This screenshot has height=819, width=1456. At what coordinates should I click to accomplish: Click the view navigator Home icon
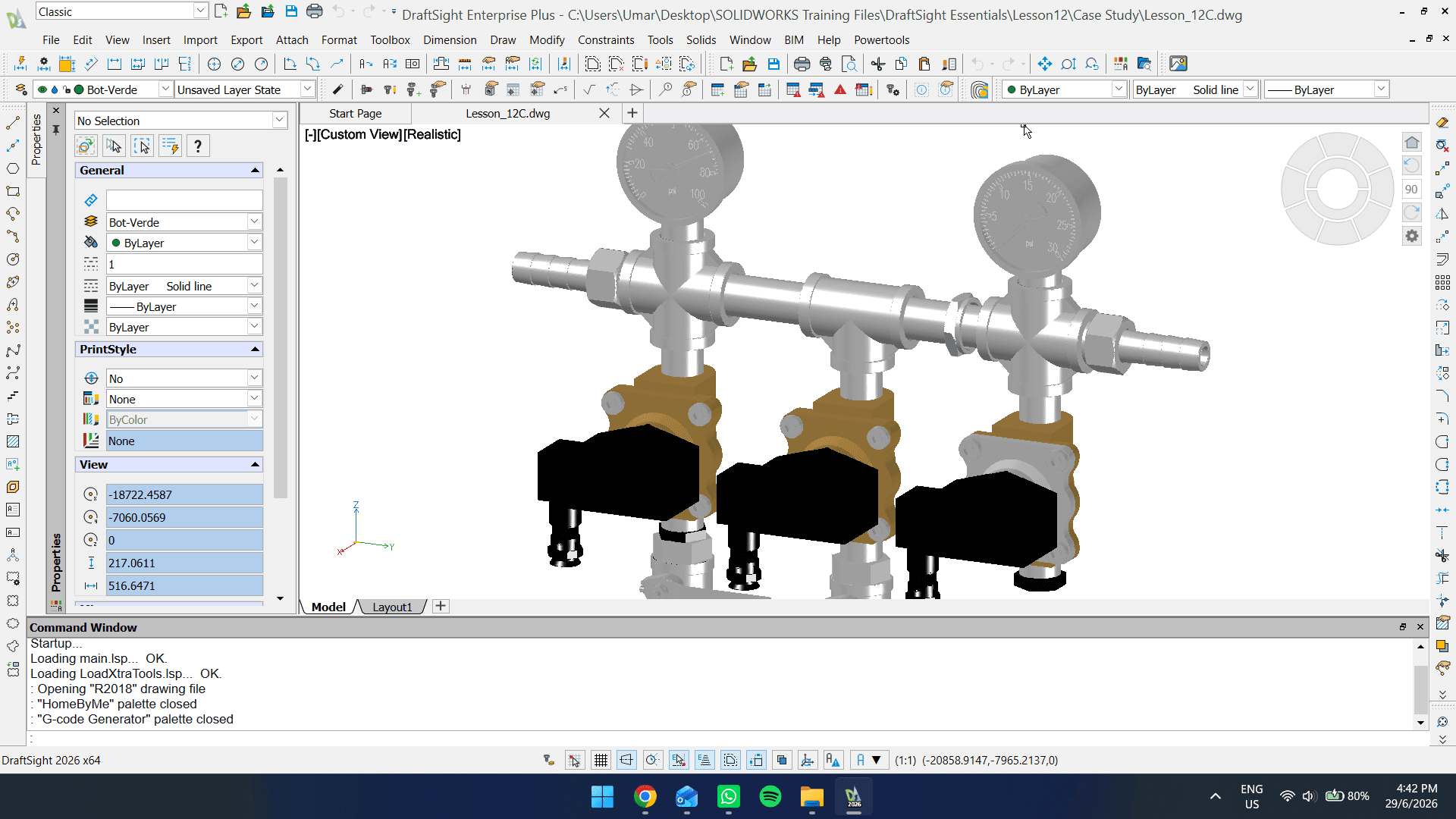1411,143
